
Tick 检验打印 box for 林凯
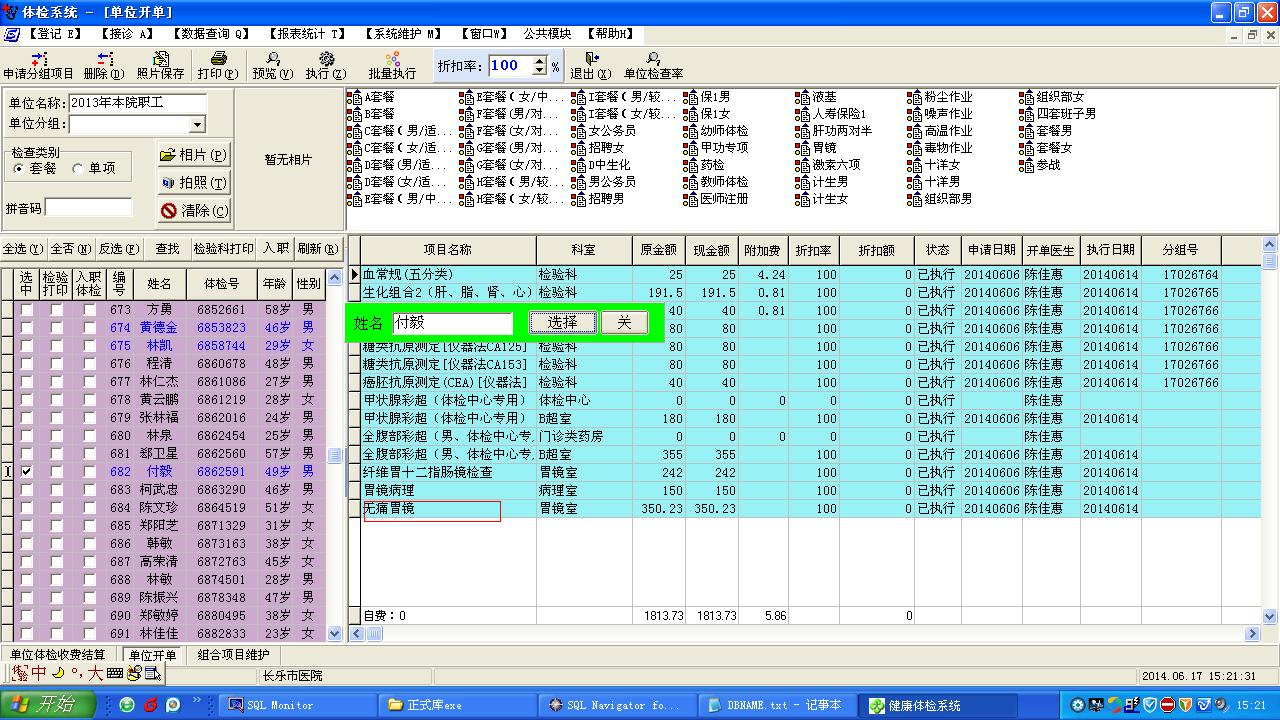56,345
